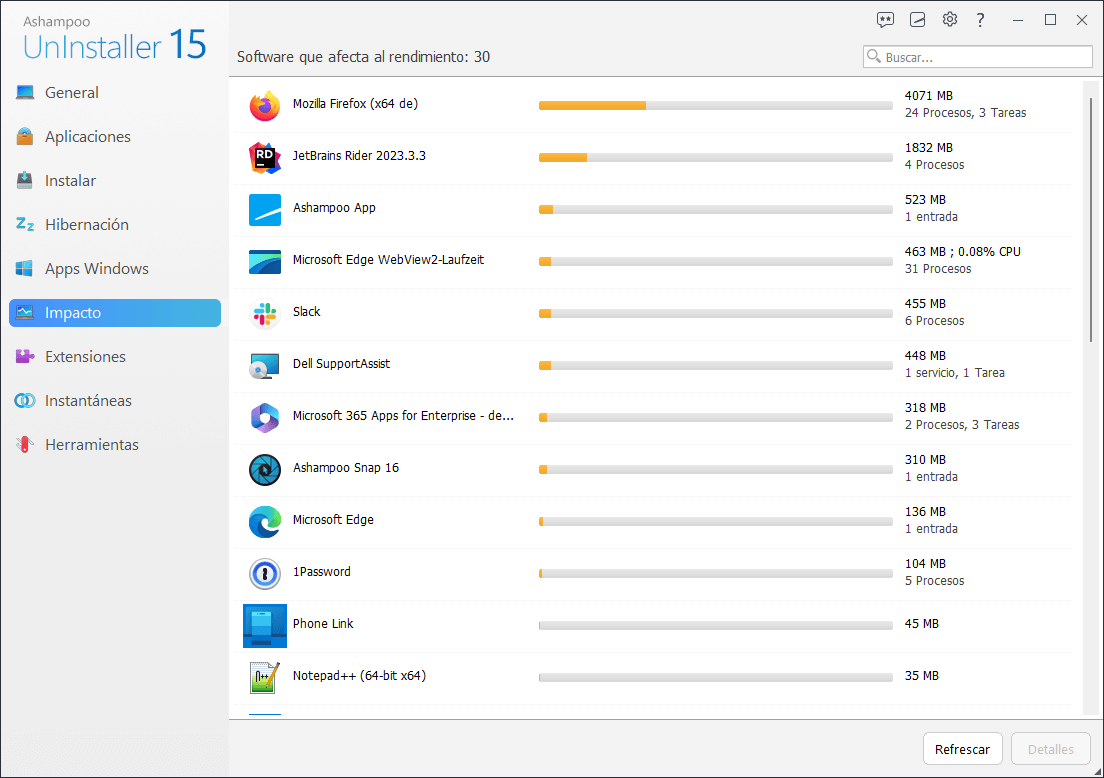Click the General sidebar monitor icon

pos(25,92)
